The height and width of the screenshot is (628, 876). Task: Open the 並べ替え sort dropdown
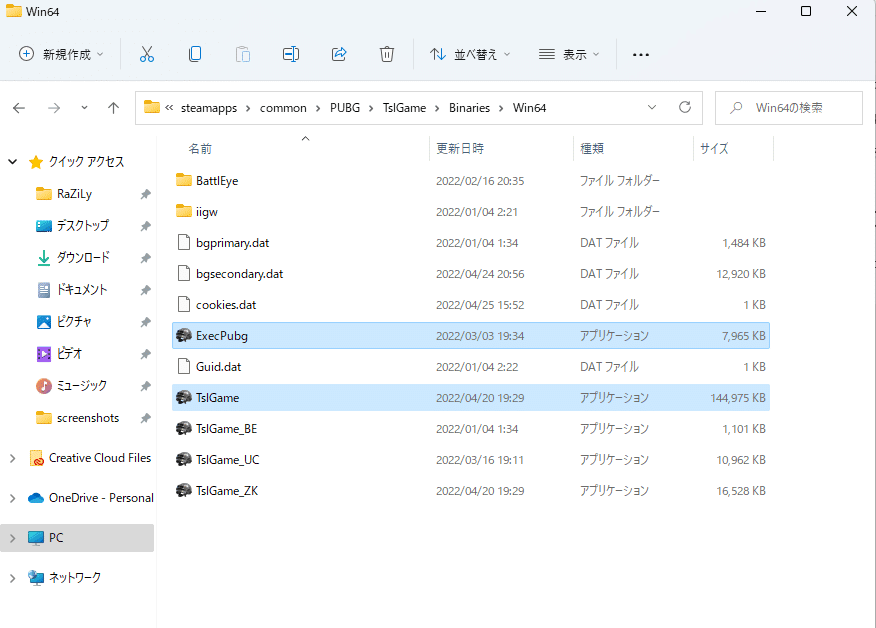(x=470, y=54)
